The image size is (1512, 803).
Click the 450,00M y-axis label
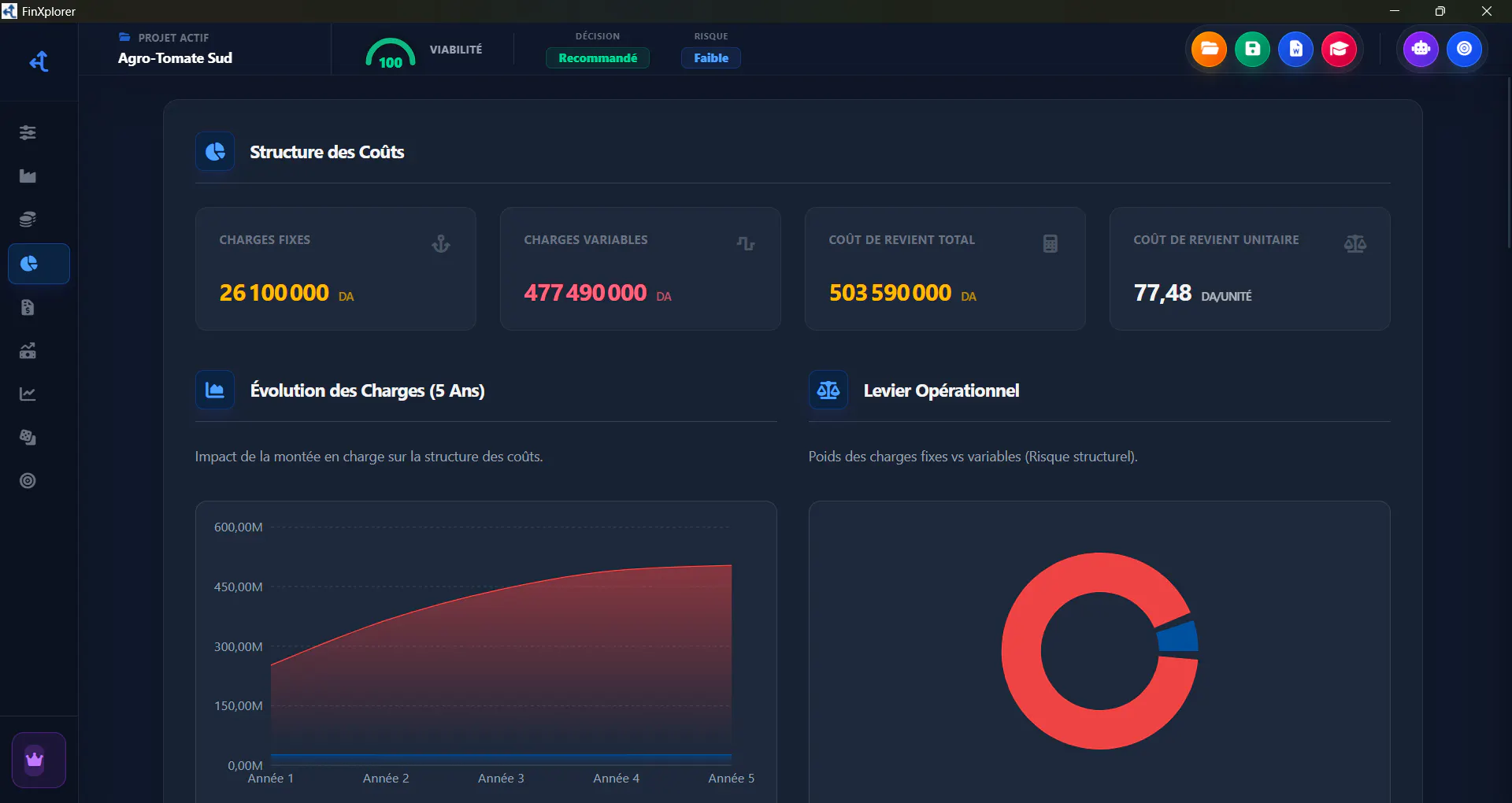point(238,587)
